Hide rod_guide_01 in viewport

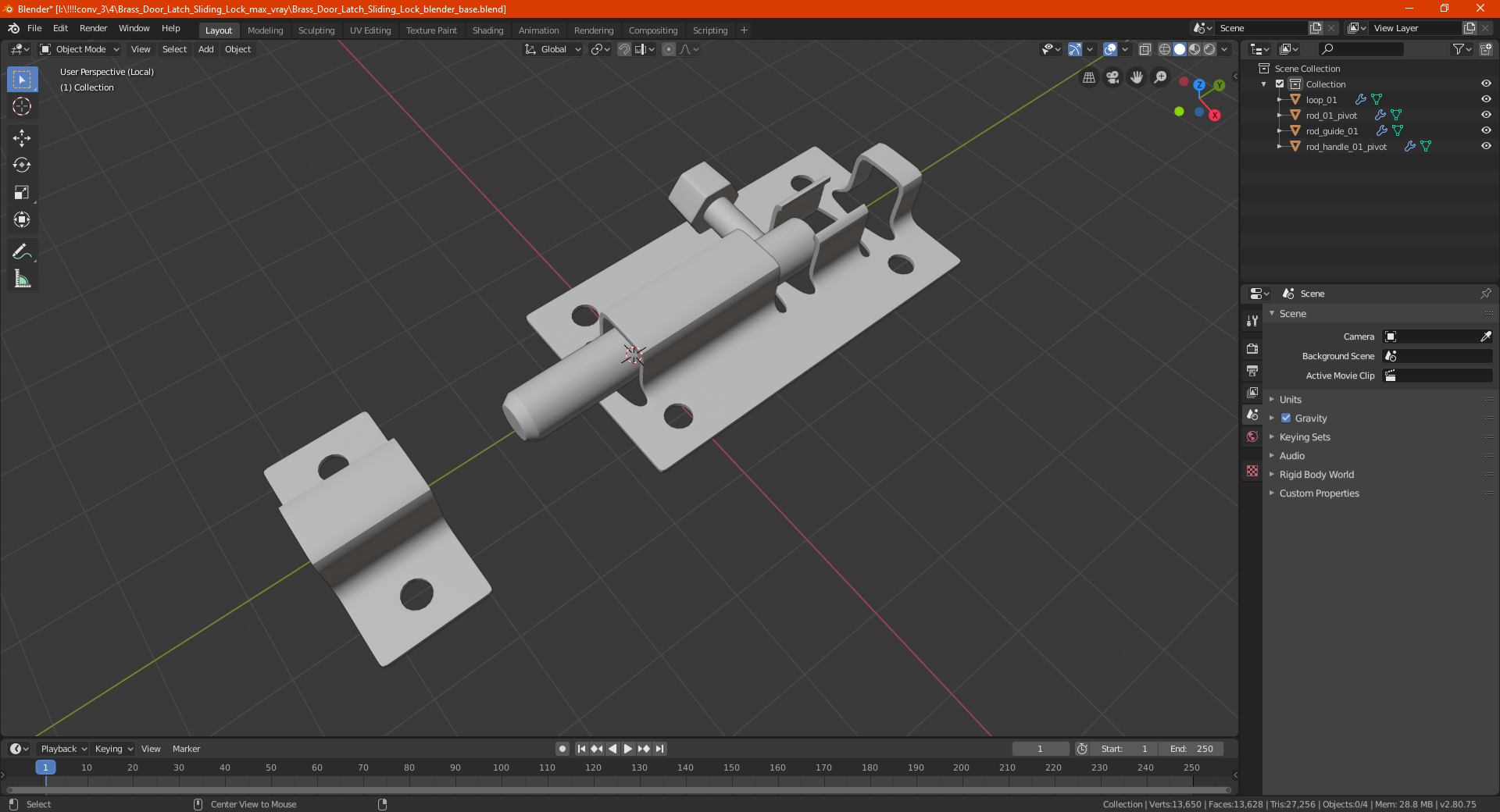coord(1486,131)
